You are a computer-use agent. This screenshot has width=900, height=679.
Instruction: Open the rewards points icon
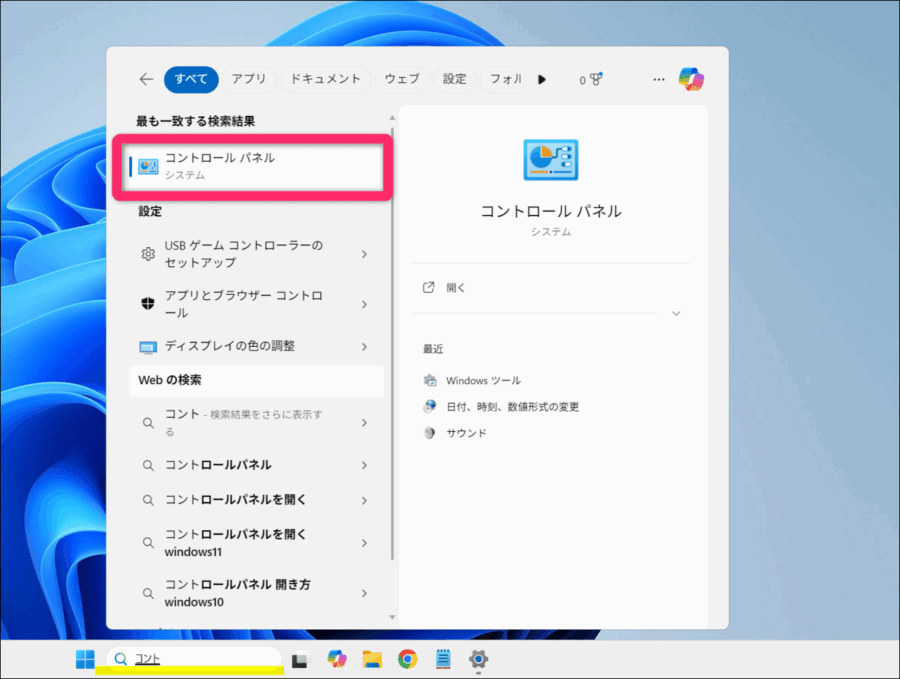pyautogui.click(x=592, y=79)
